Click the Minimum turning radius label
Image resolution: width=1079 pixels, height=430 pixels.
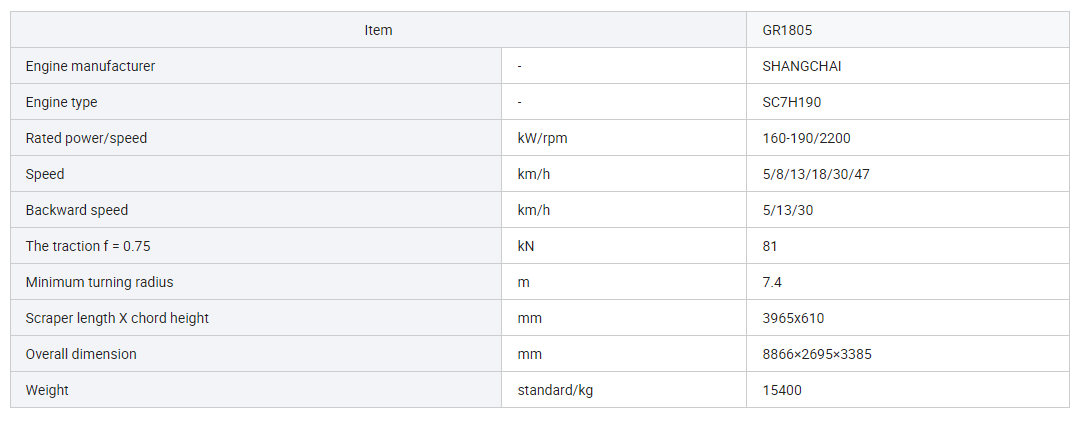tap(99, 282)
